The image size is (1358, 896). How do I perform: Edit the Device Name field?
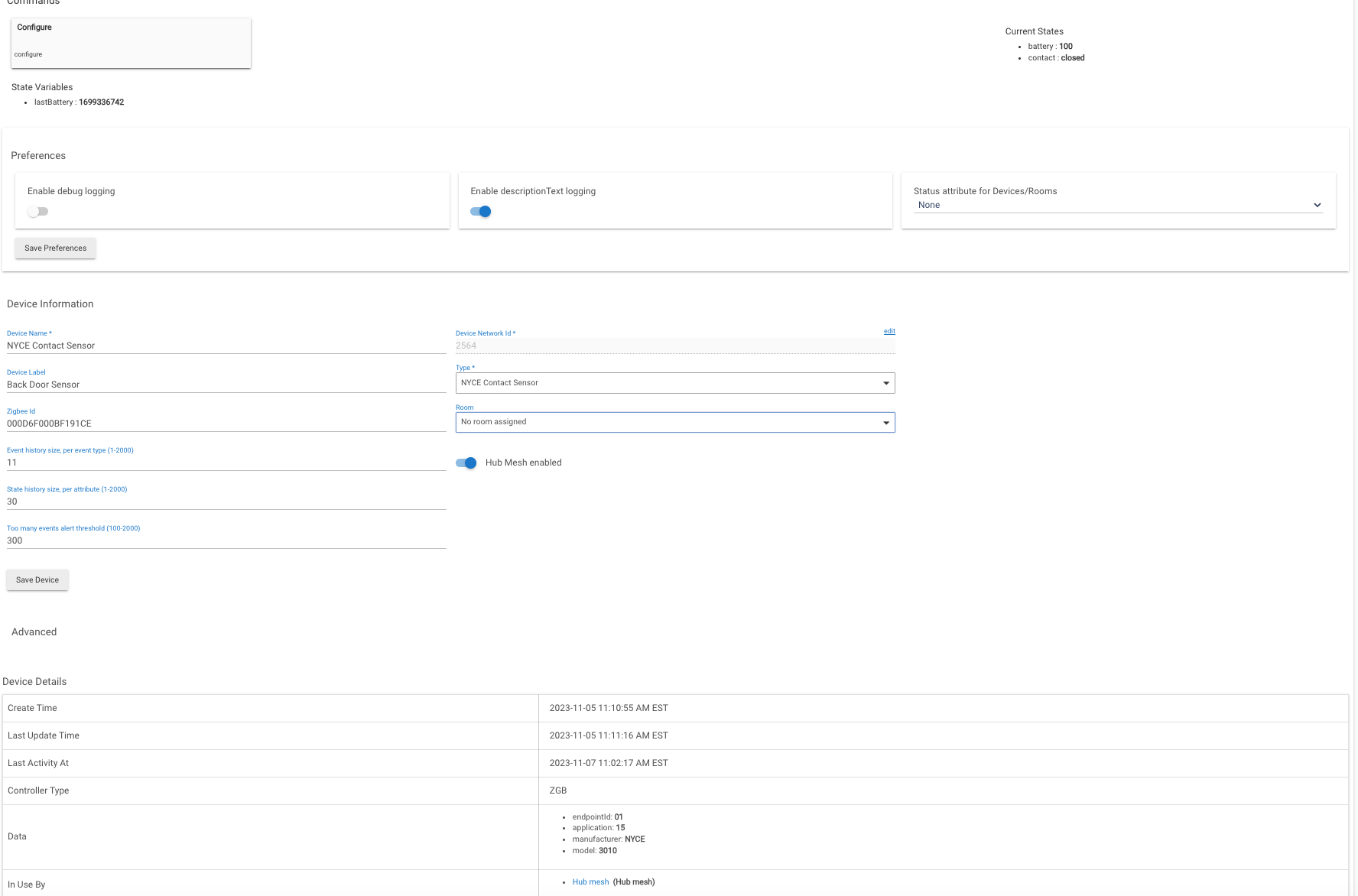(226, 346)
